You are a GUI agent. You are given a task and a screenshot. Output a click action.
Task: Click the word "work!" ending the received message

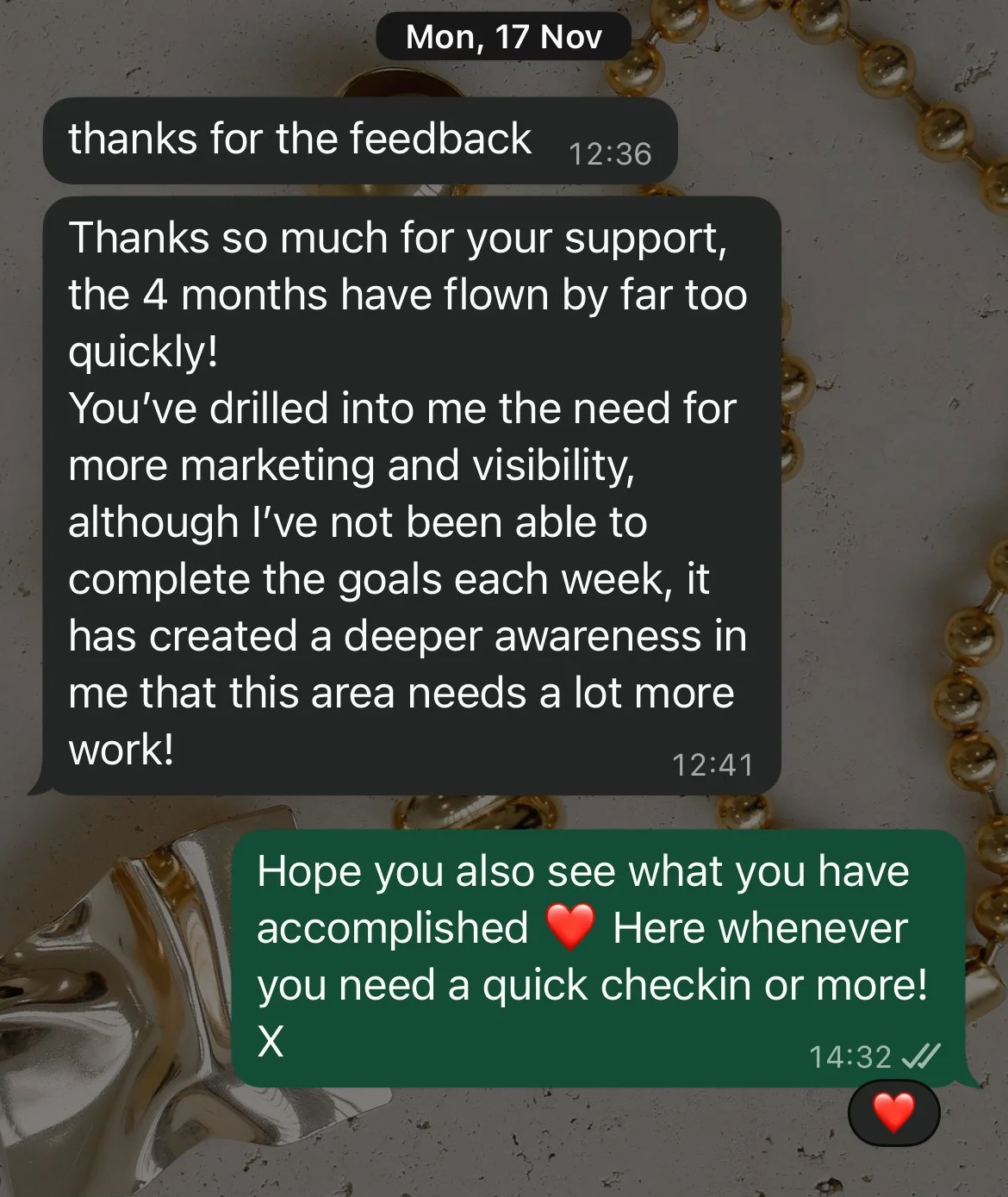coord(121,750)
